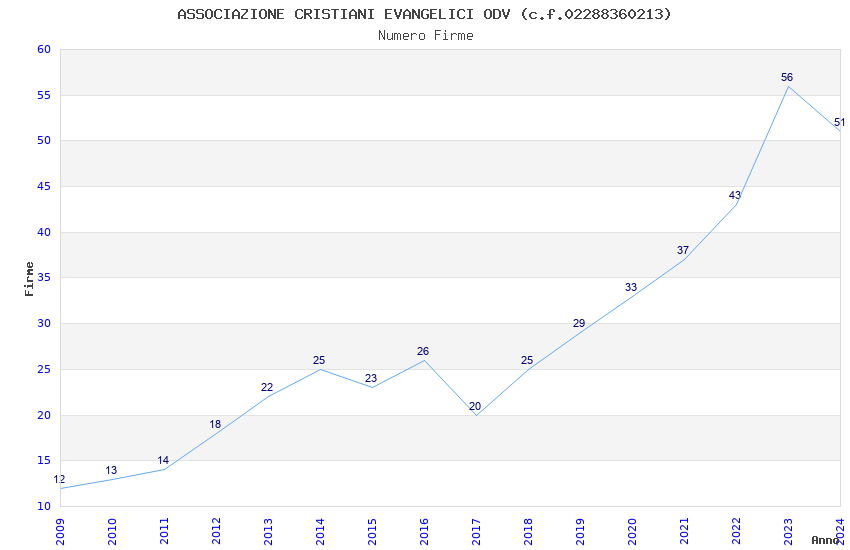Click the 2018 year tick label
Viewport: 850px width, 550px height.
tap(528, 532)
